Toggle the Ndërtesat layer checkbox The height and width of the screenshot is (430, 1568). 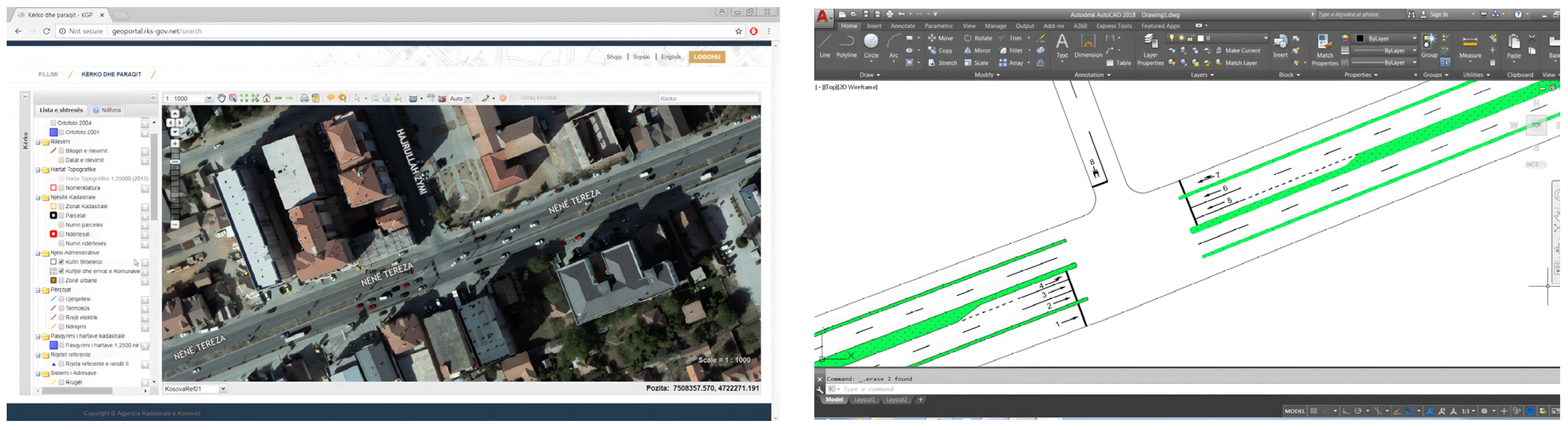pyautogui.click(x=61, y=234)
